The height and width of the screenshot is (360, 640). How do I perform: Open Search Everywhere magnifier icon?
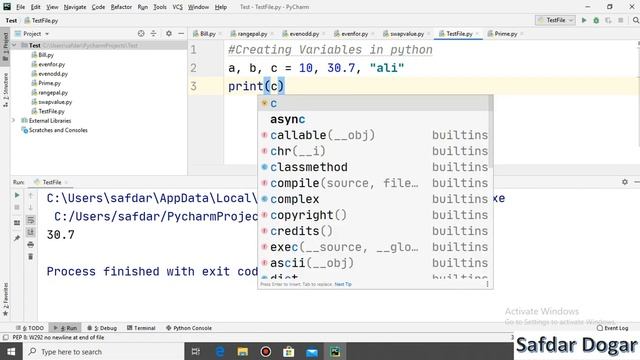point(636,20)
